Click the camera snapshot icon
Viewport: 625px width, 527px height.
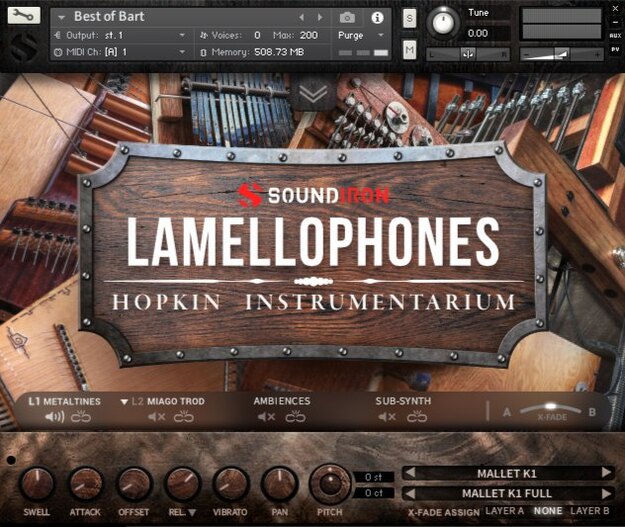347,17
